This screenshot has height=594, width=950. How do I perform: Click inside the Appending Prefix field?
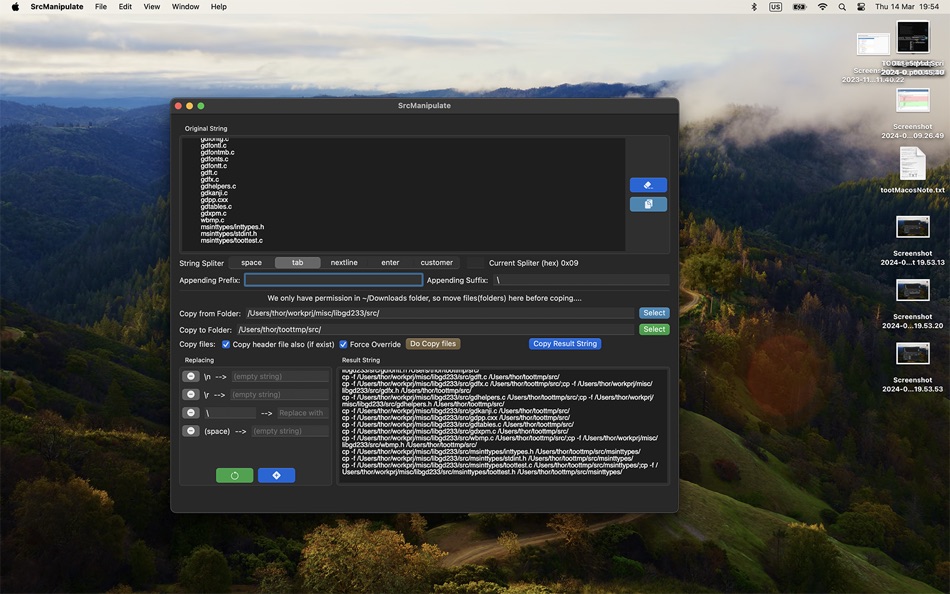(x=332, y=279)
